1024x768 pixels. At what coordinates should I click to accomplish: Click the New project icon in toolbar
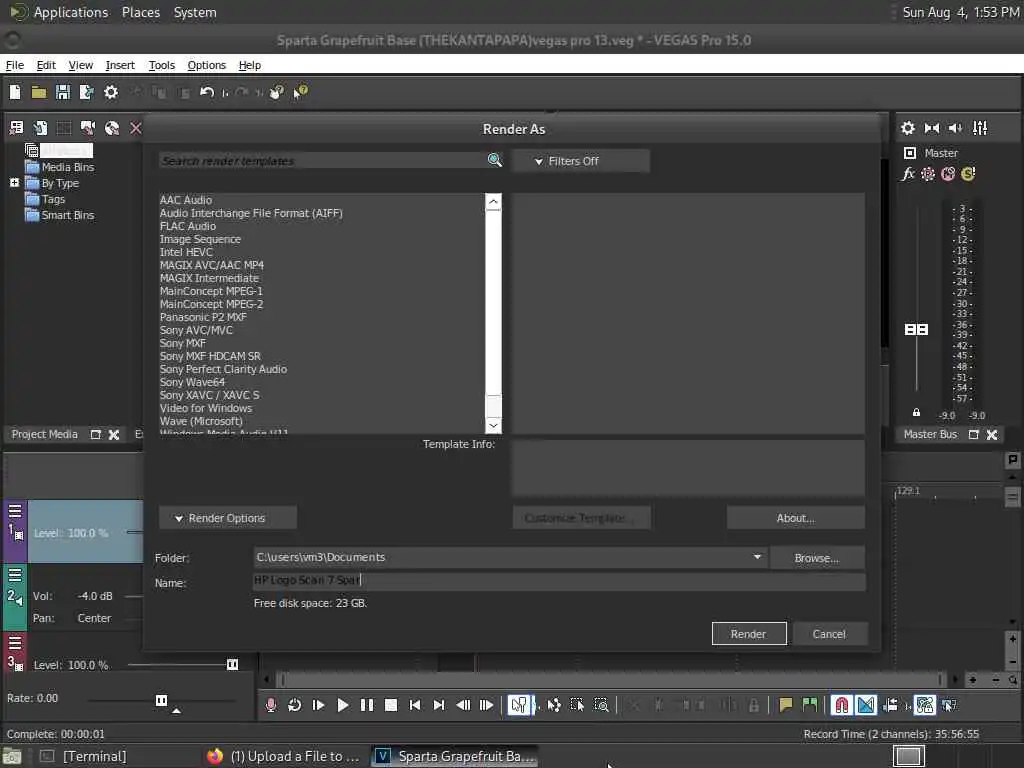15,92
